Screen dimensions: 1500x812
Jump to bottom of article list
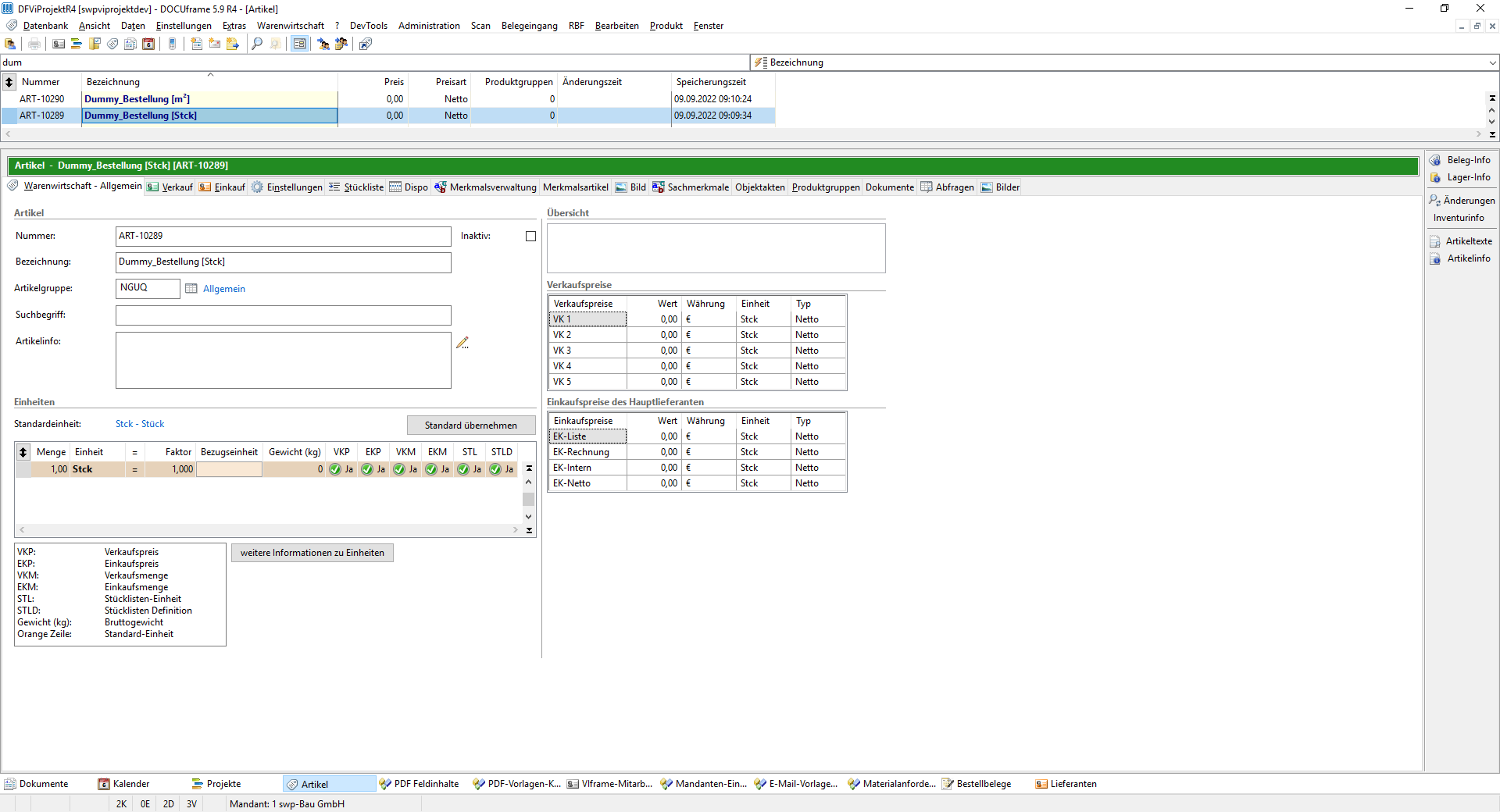pyautogui.click(x=1492, y=134)
